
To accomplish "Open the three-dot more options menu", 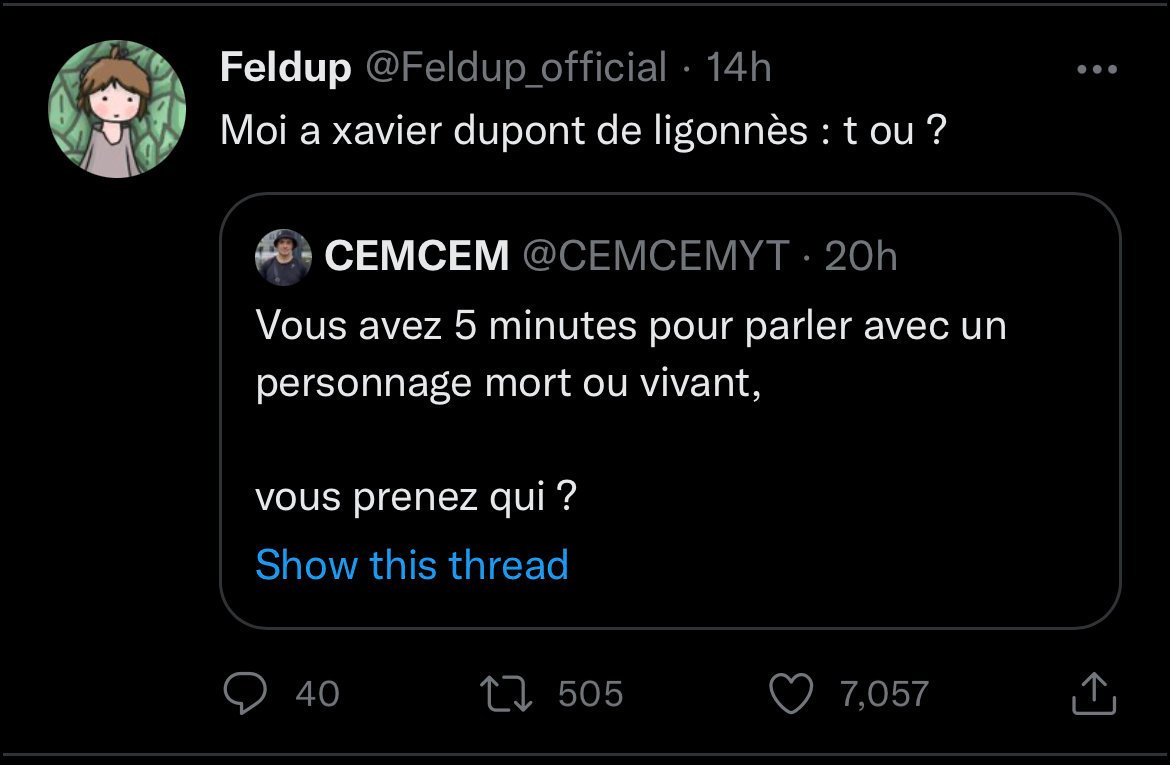I will tap(1096, 70).
